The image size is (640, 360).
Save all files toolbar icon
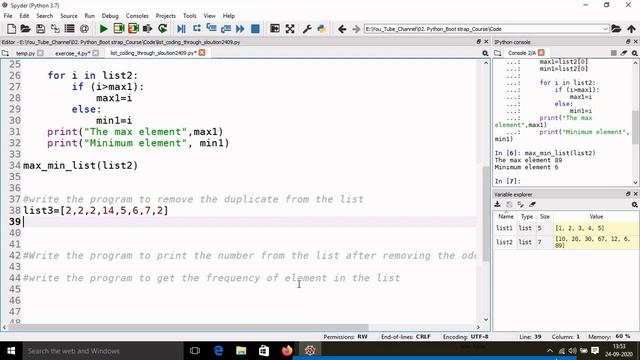tap(55, 29)
